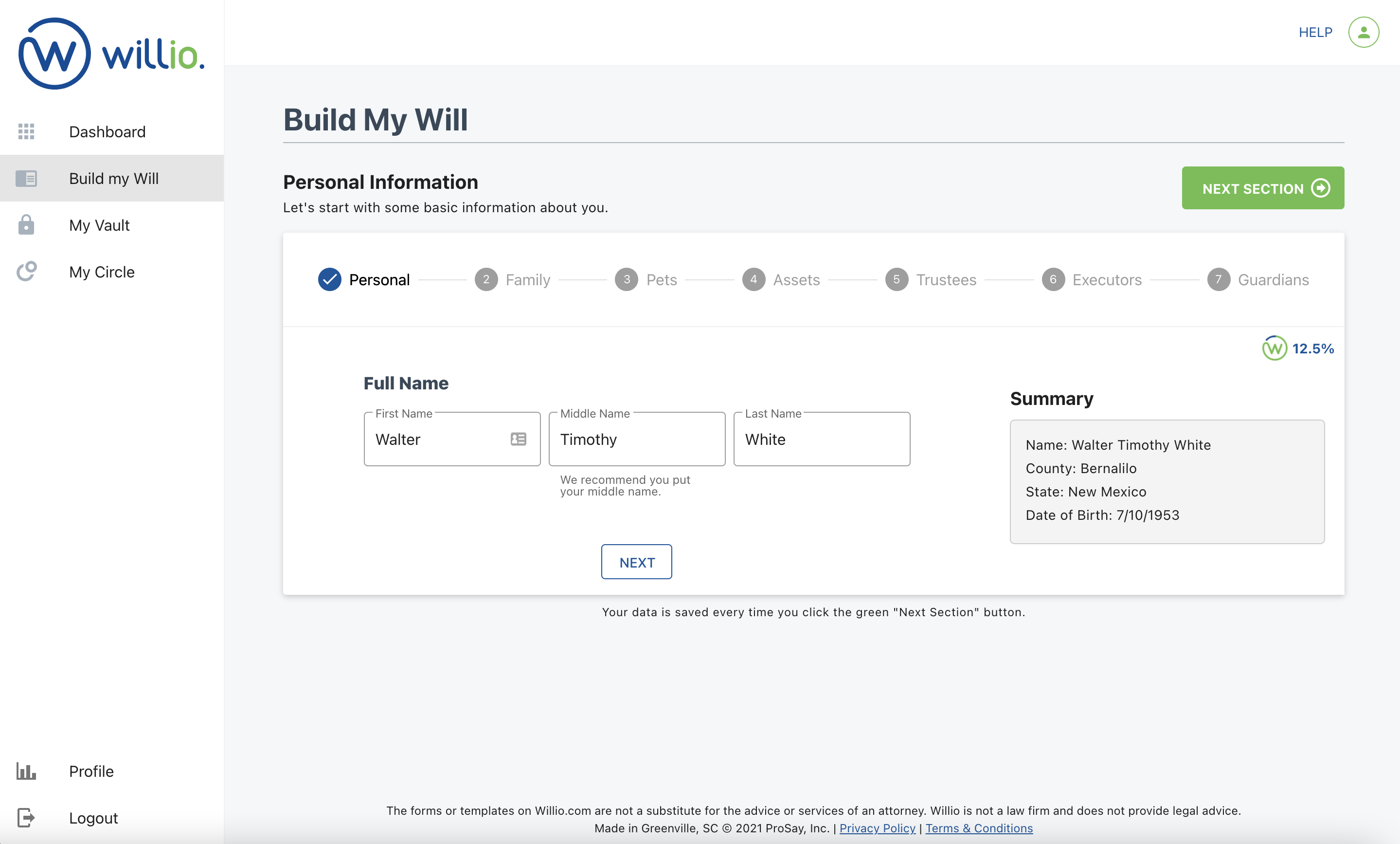This screenshot has height=844, width=1400.
Task: Select step 7 Guardians
Action: (1258, 279)
